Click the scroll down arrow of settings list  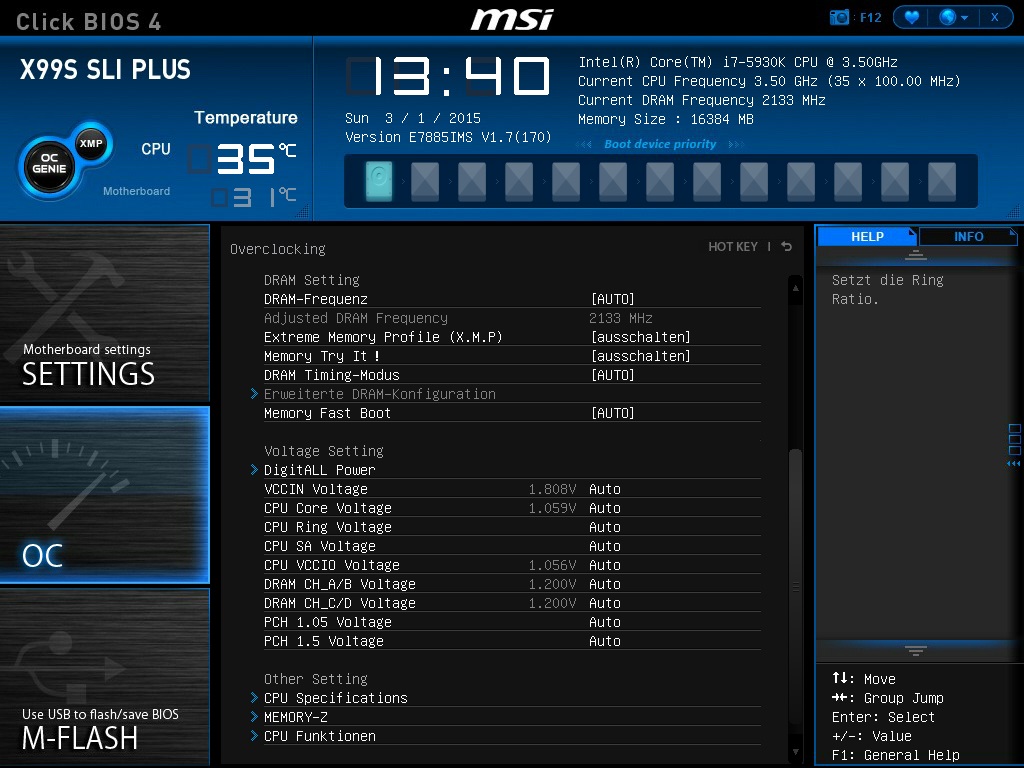click(x=795, y=752)
